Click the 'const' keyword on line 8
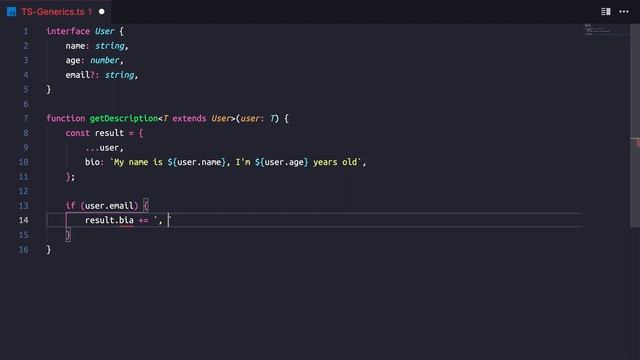The image size is (640, 360). pos(78,133)
